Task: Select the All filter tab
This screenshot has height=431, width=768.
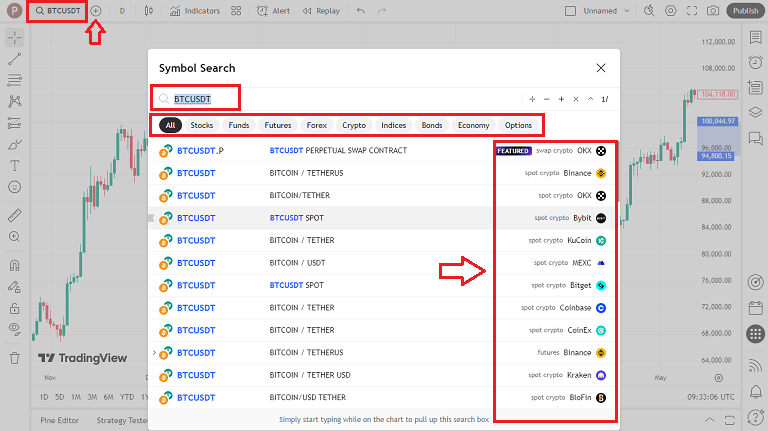Action: point(170,125)
